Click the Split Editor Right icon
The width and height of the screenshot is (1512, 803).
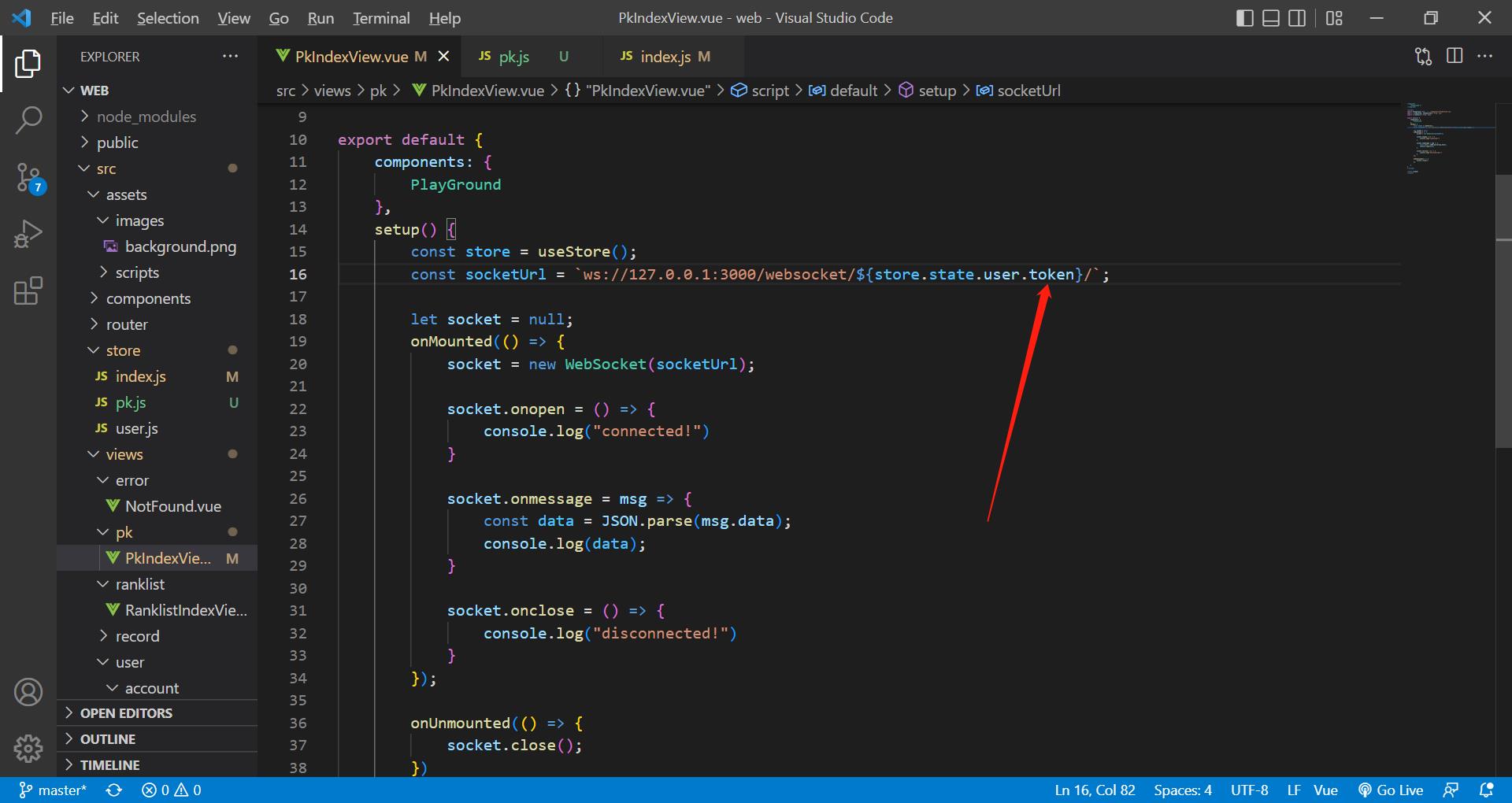point(1455,56)
